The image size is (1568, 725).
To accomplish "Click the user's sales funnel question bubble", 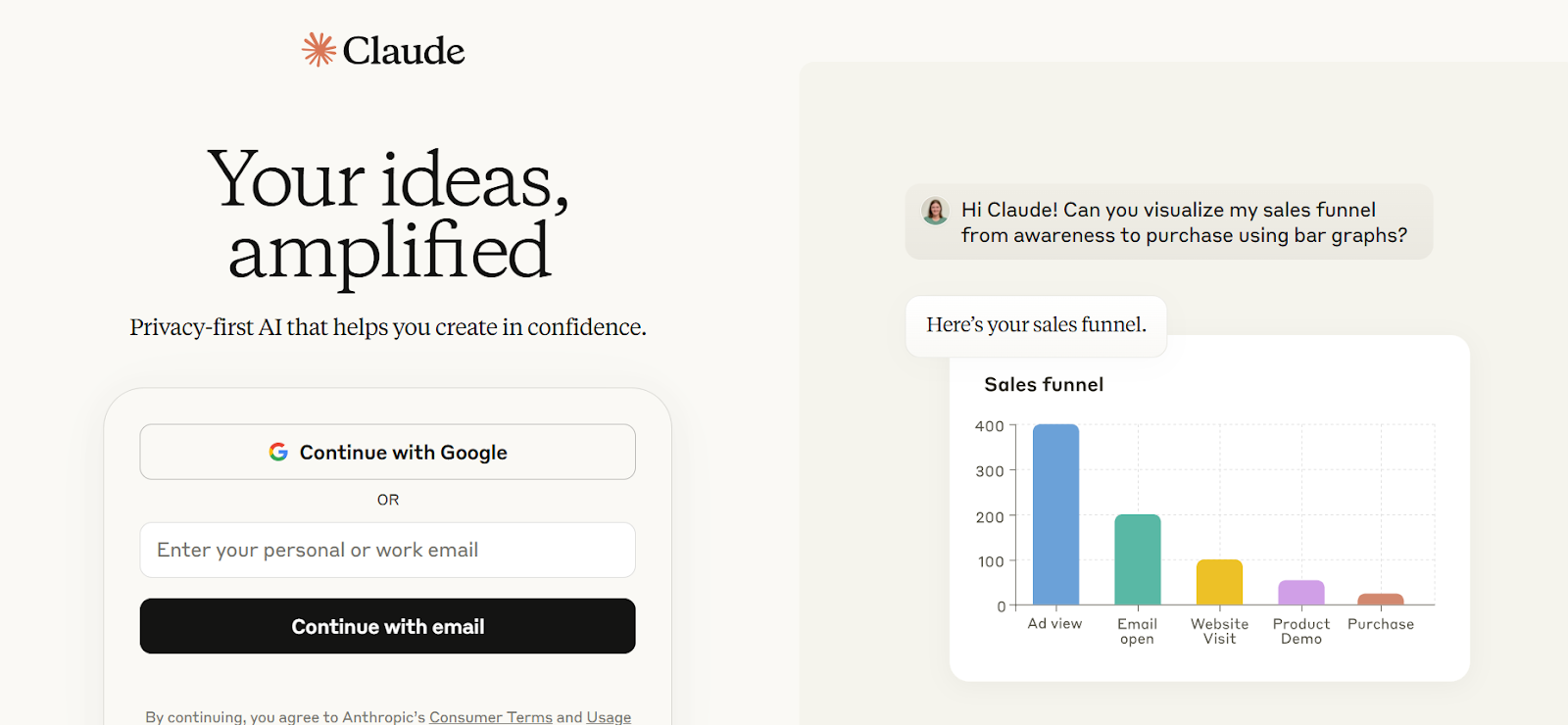I will coord(1169,222).
